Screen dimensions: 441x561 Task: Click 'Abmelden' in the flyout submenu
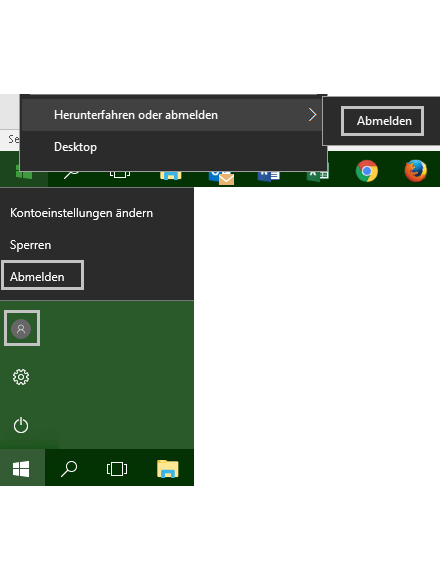(x=383, y=121)
